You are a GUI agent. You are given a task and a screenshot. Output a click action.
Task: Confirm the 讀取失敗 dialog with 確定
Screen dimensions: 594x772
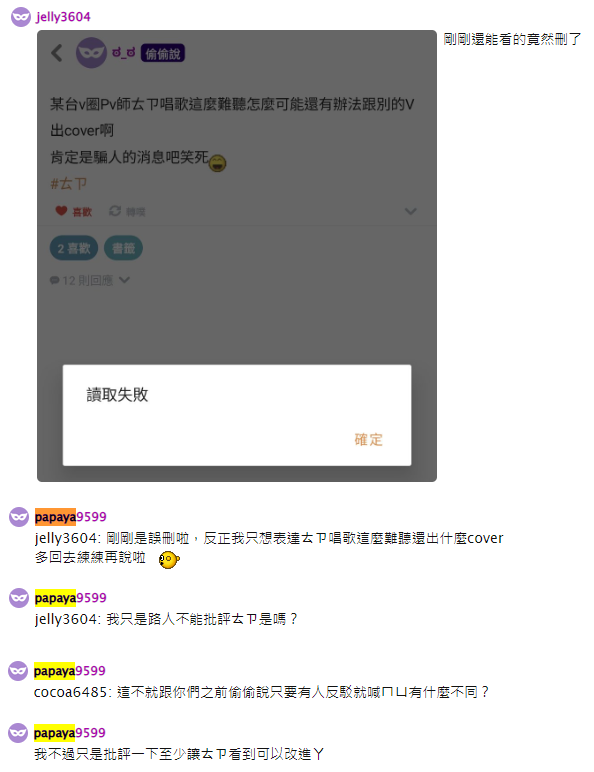368,439
